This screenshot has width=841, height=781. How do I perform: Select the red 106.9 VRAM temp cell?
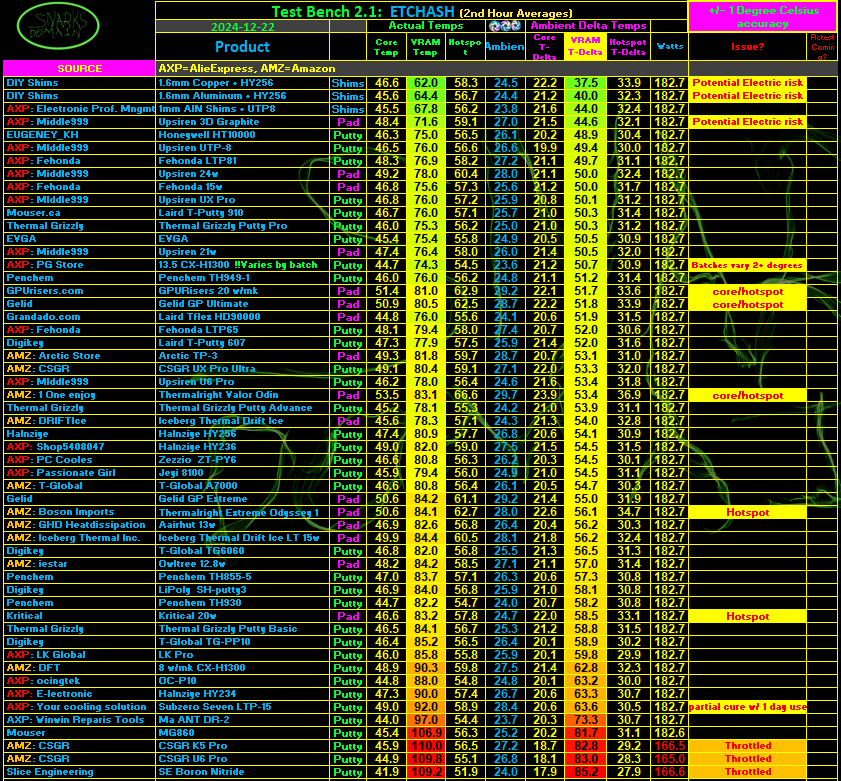pos(425,733)
